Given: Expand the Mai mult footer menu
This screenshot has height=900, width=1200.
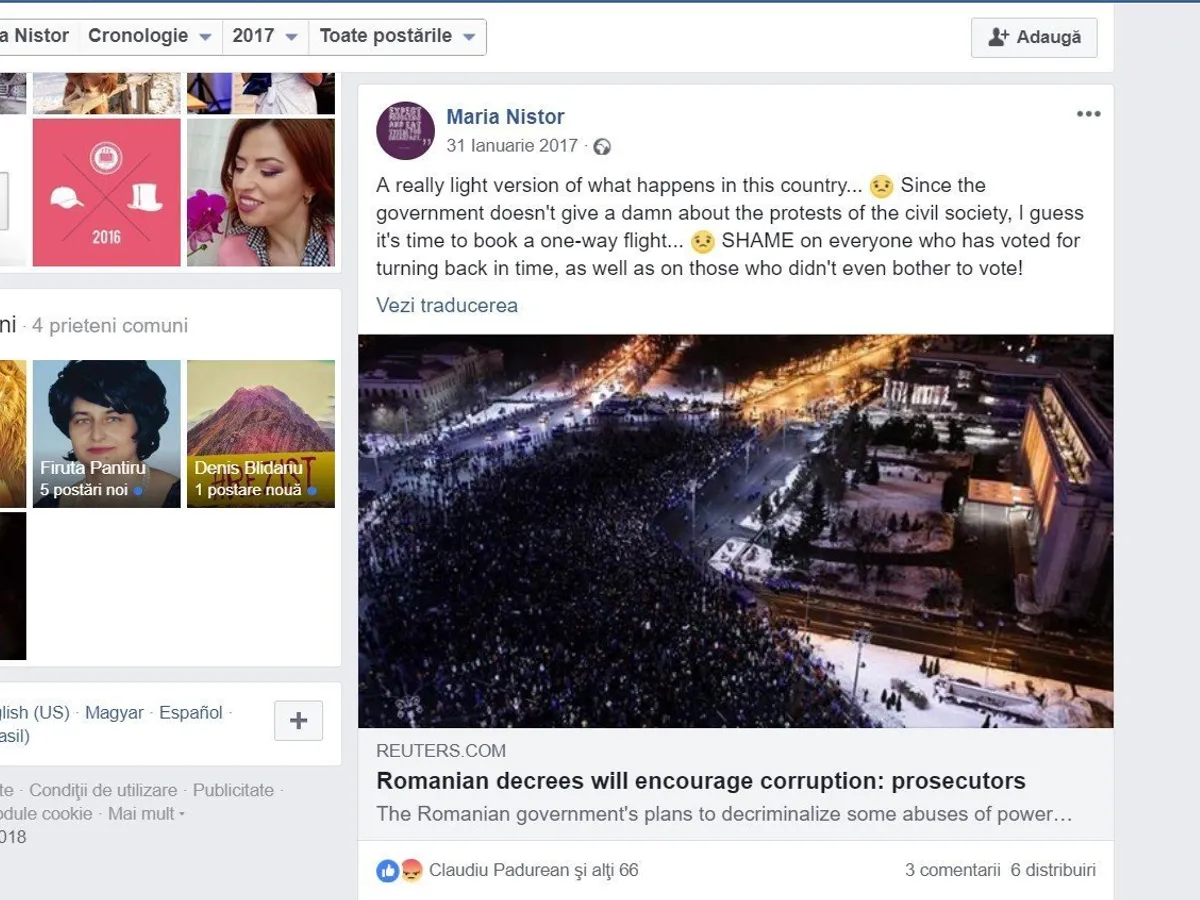Looking at the screenshot, I should (146, 814).
